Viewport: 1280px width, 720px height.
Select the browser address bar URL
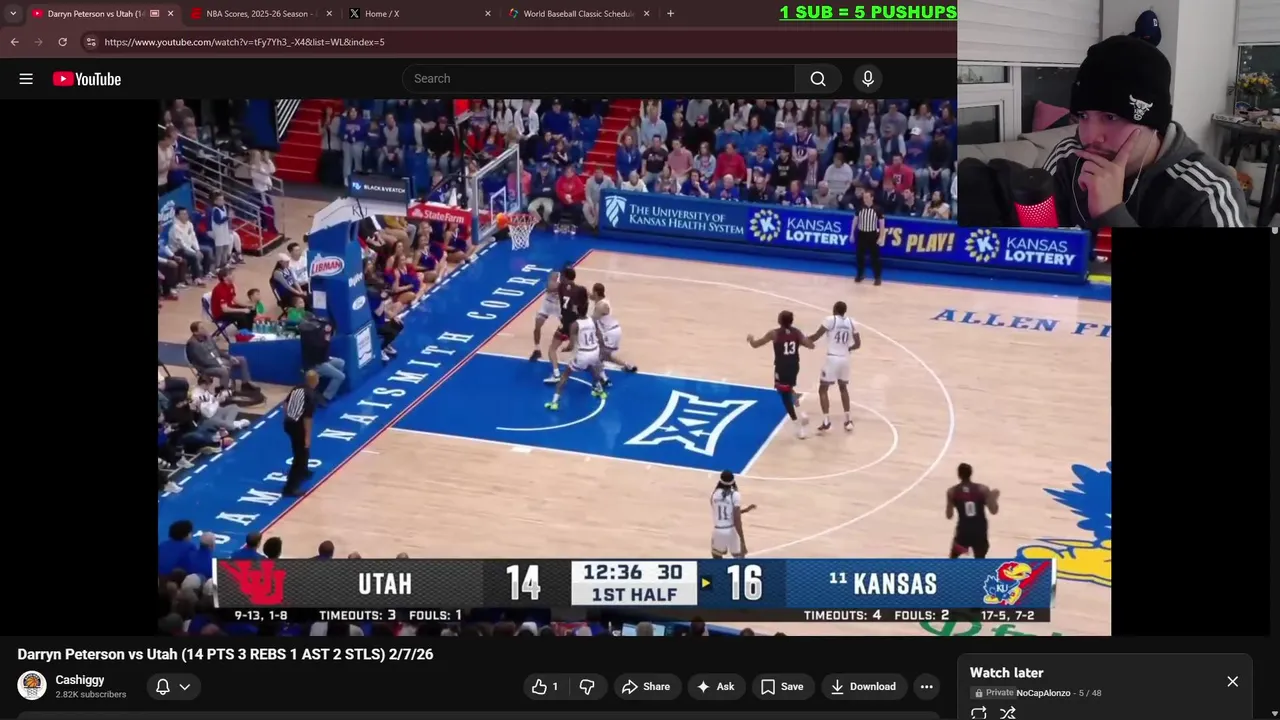click(244, 42)
